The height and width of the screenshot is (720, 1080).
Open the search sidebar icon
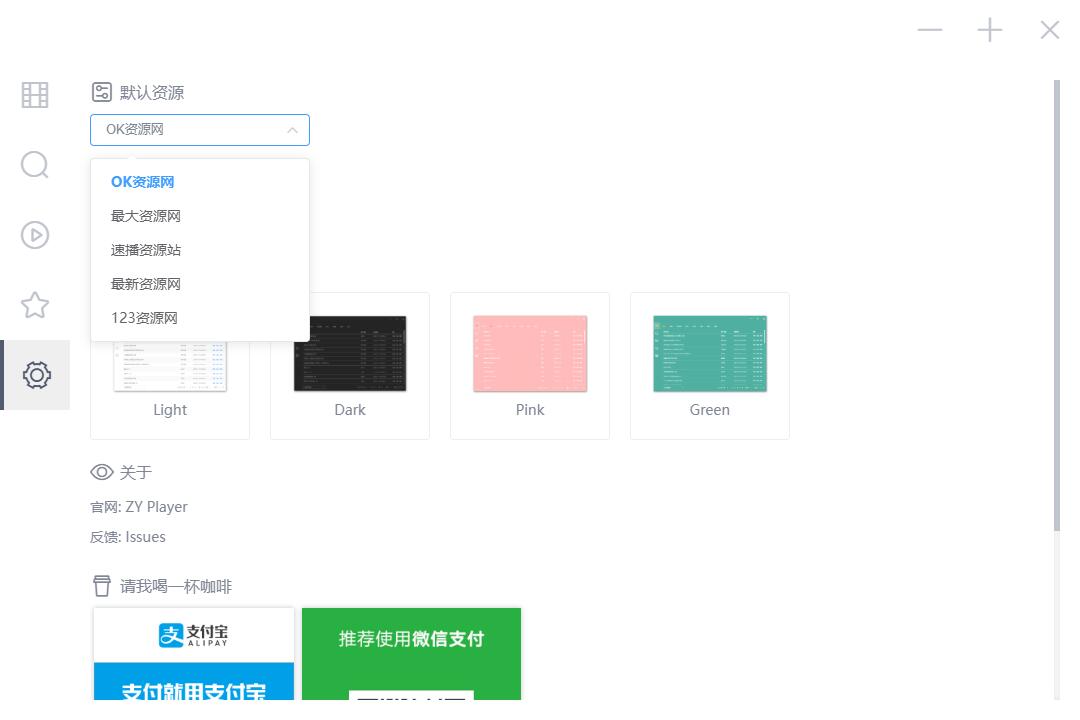pos(35,165)
